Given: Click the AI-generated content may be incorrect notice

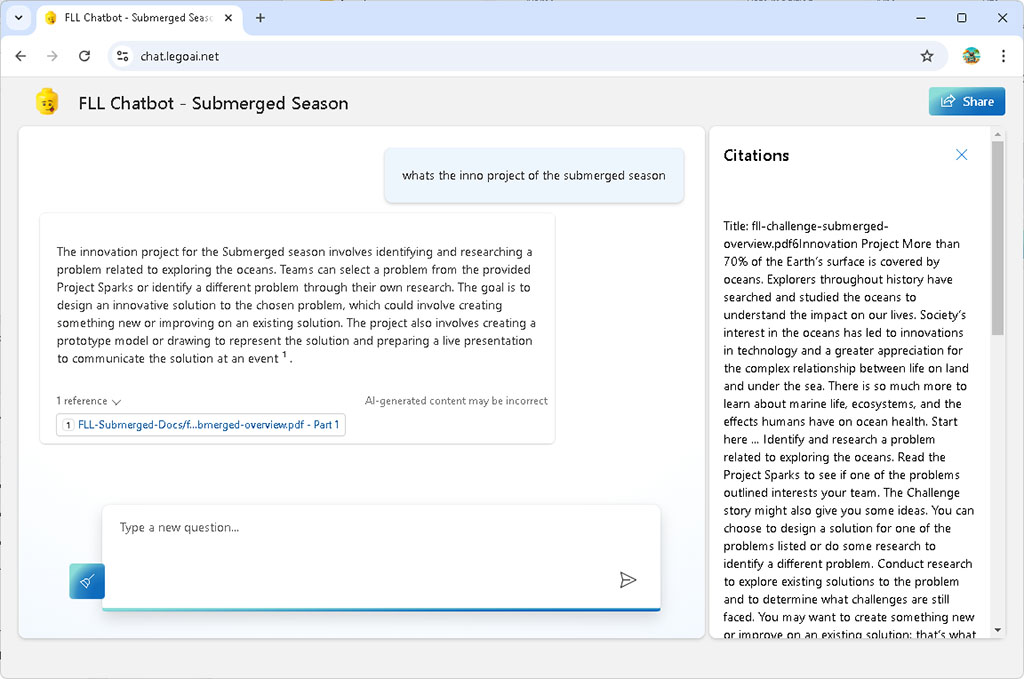Looking at the screenshot, I should click(x=456, y=401).
